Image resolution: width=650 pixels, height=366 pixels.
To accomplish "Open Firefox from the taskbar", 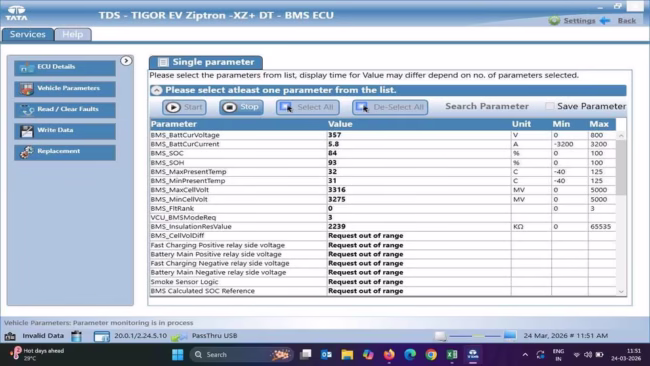I will 389,355.
